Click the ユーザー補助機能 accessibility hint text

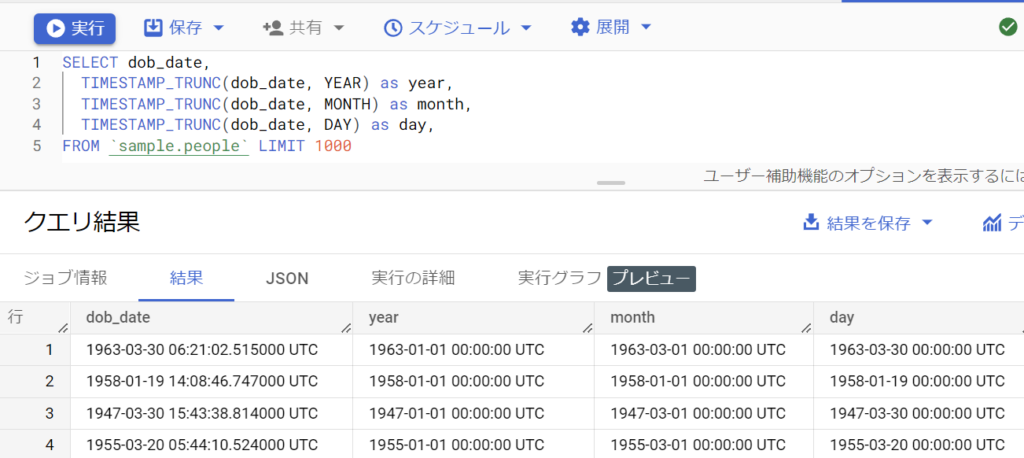(x=863, y=176)
